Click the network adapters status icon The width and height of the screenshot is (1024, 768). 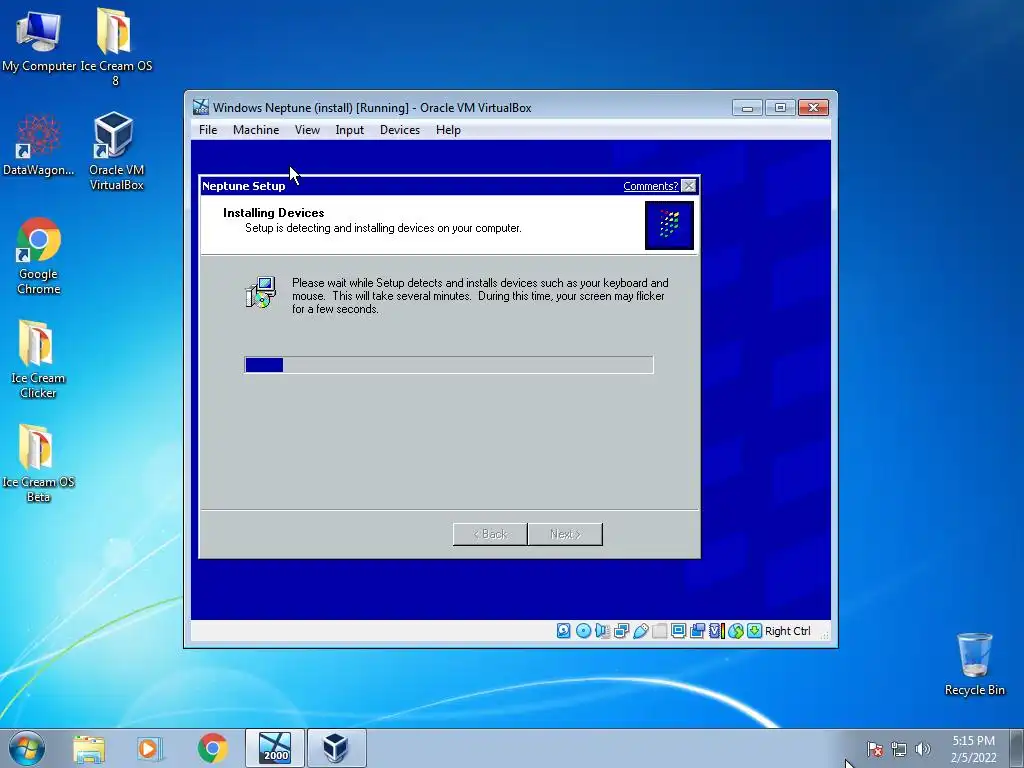tap(621, 630)
